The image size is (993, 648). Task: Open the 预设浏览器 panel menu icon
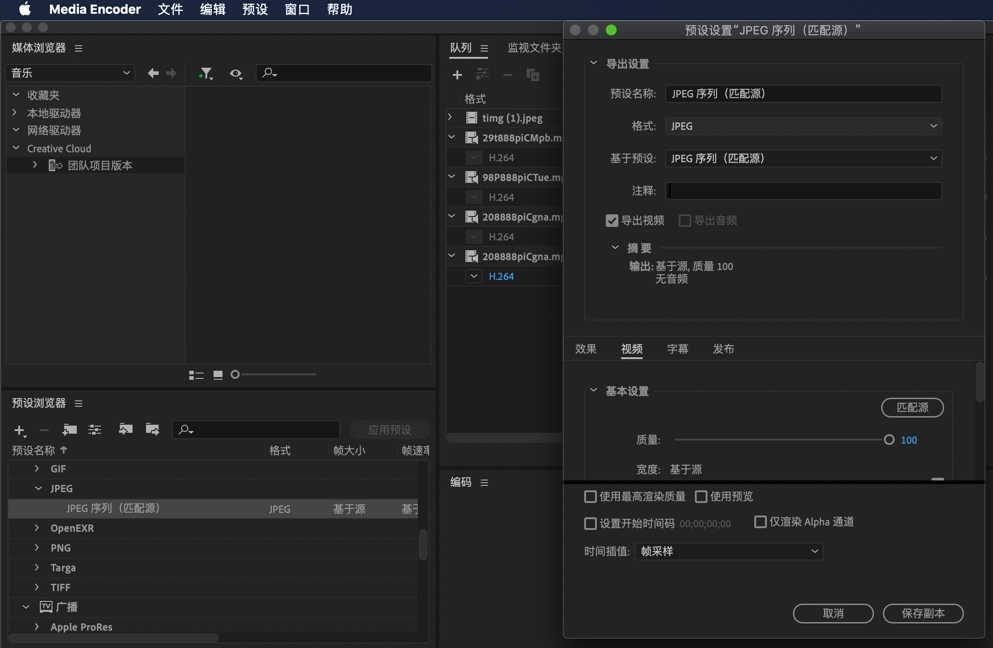[79, 403]
